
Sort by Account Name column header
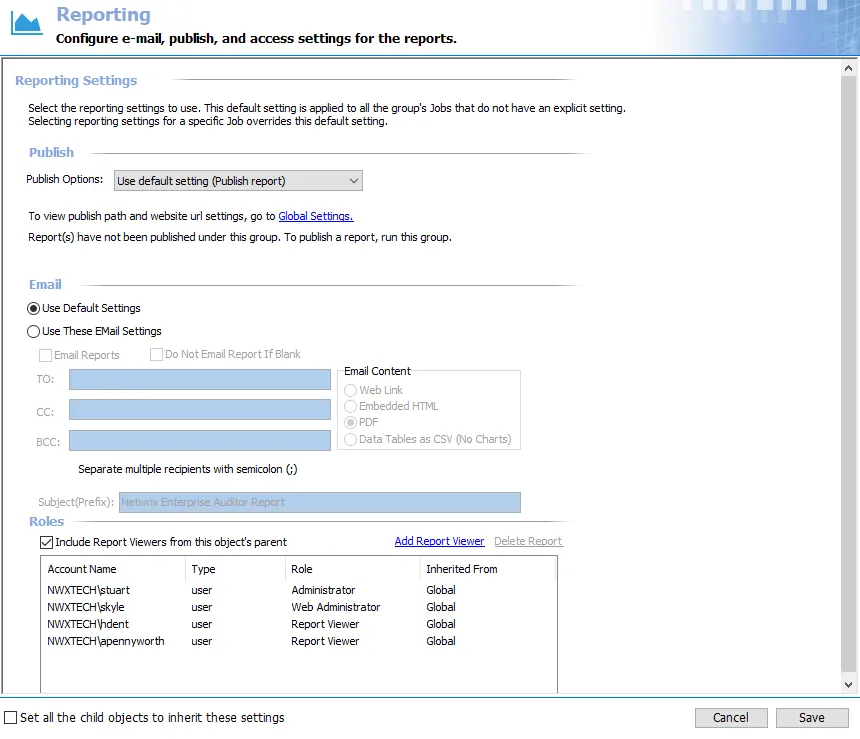pyautogui.click(x=113, y=569)
